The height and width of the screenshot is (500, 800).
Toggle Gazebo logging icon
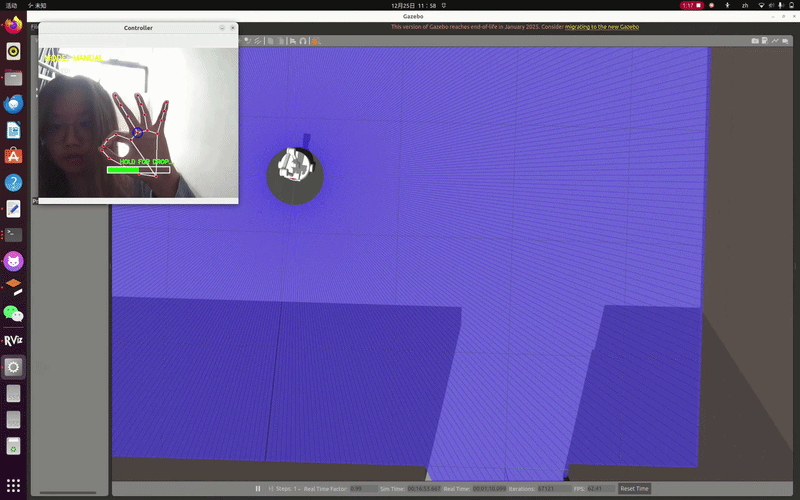[765, 41]
